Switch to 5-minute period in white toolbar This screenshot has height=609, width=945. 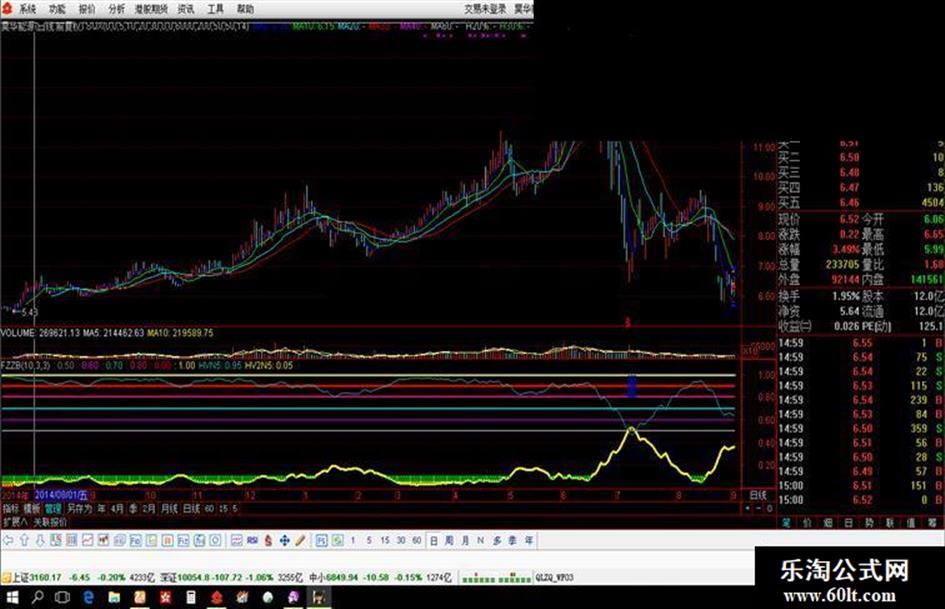click(369, 540)
